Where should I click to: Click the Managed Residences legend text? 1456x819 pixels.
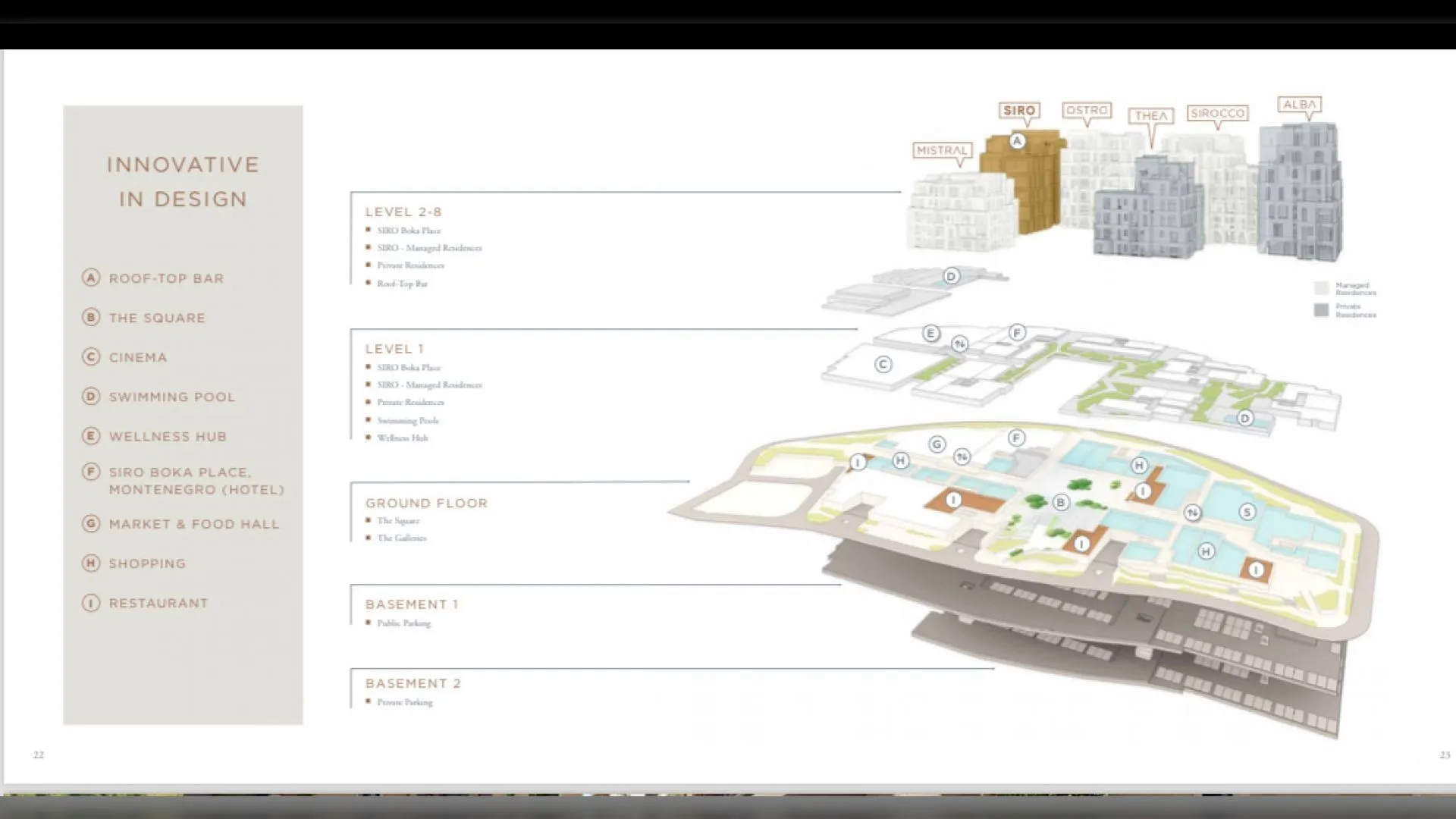(x=1356, y=289)
